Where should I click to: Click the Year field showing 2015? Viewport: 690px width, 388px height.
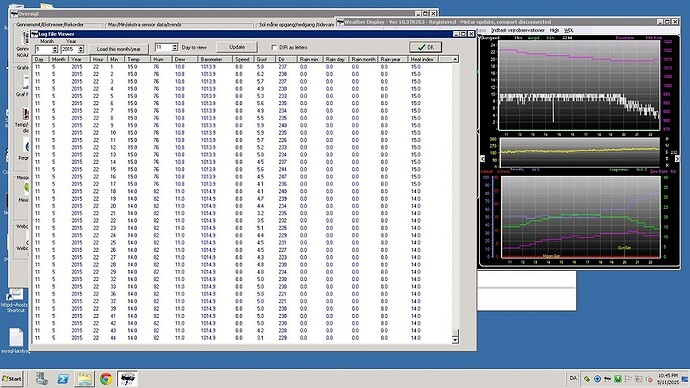tap(69, 49)
